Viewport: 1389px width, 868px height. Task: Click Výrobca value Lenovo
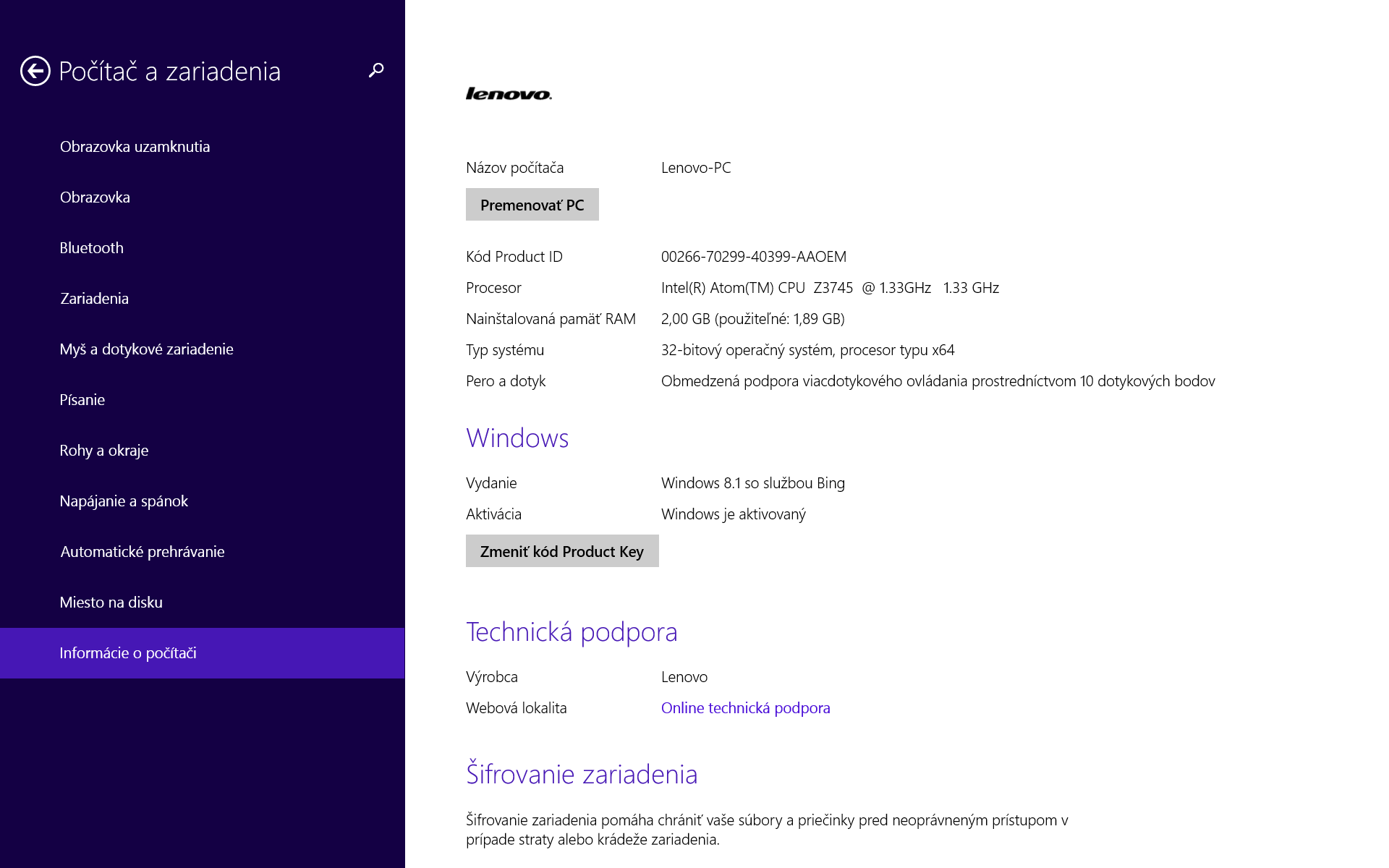coord(684,677)
